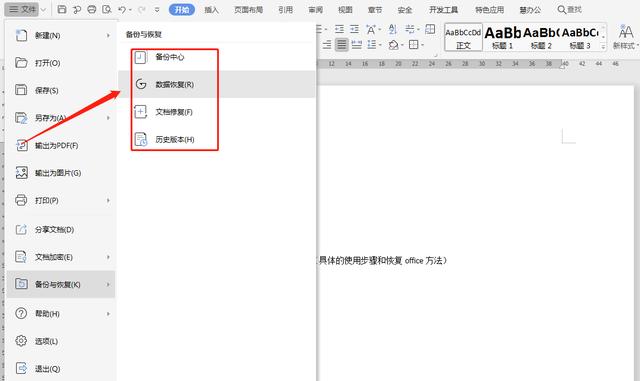Click the Save disk icon in quick access toolbar

62,9
